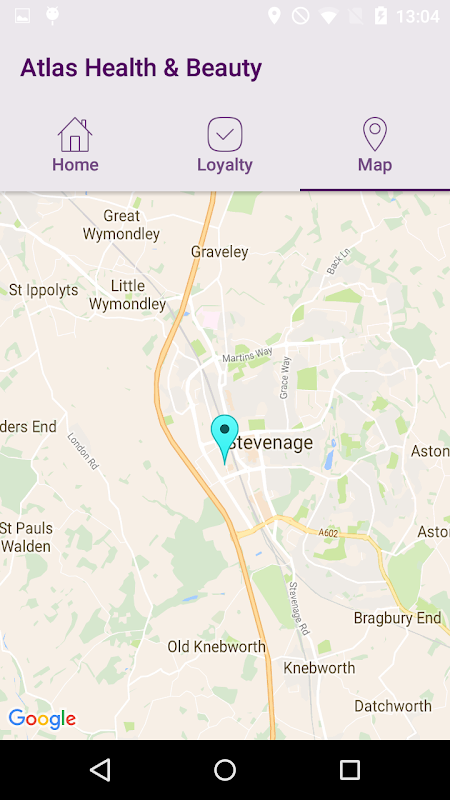The width and height of the screenshot is (450, 800).
Task: Open recent apps with square button
Action: [x=350, y=769]
